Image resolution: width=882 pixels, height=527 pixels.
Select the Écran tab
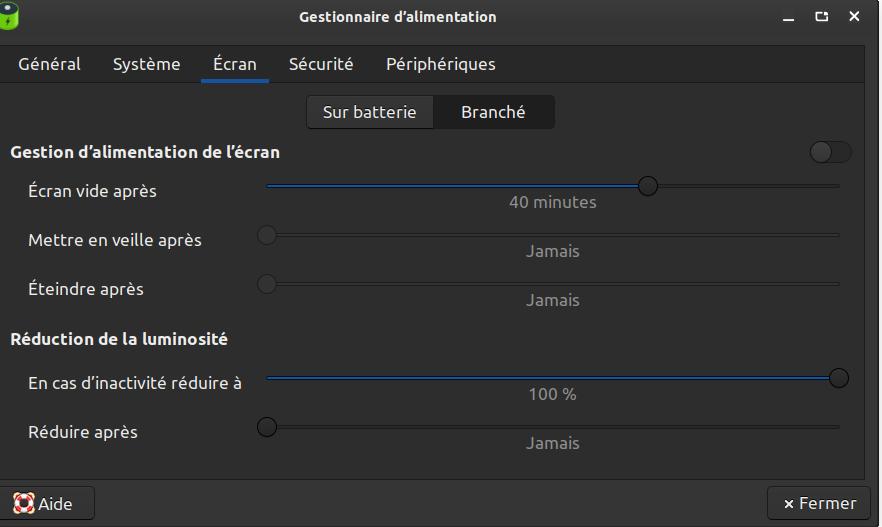235,64
